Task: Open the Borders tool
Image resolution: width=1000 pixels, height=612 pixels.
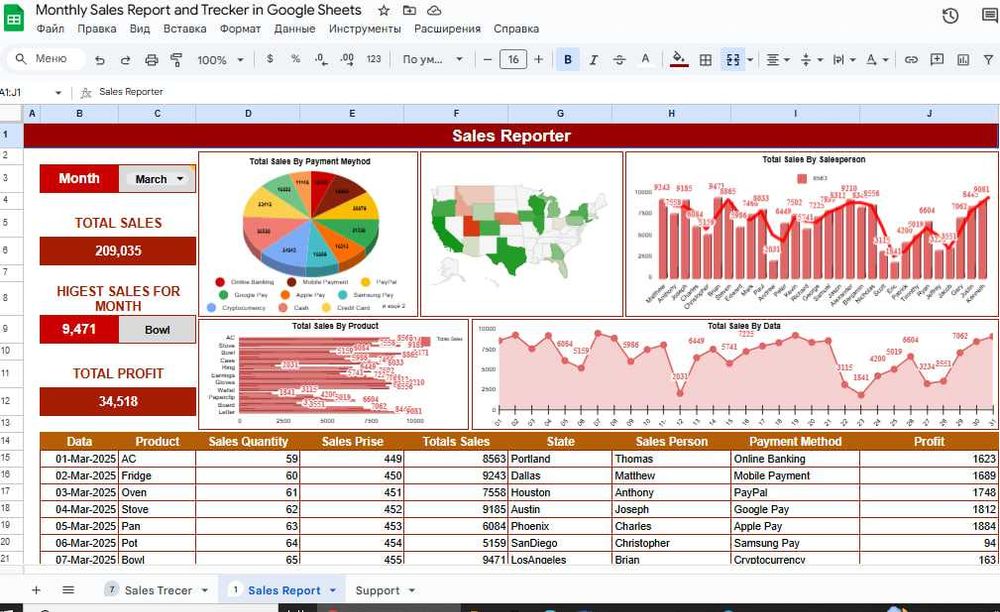Action: click(x=705, y=59)
